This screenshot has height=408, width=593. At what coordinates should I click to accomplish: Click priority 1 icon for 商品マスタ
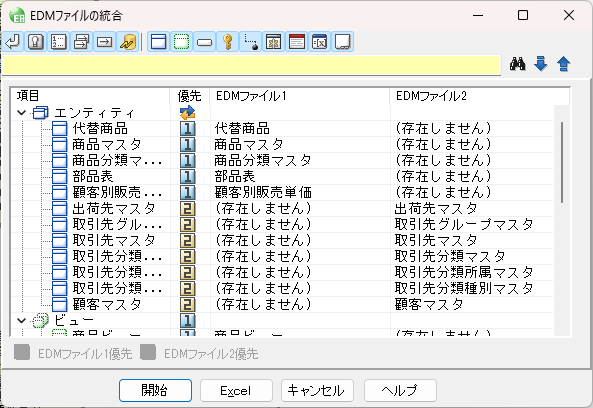[188, 144]
